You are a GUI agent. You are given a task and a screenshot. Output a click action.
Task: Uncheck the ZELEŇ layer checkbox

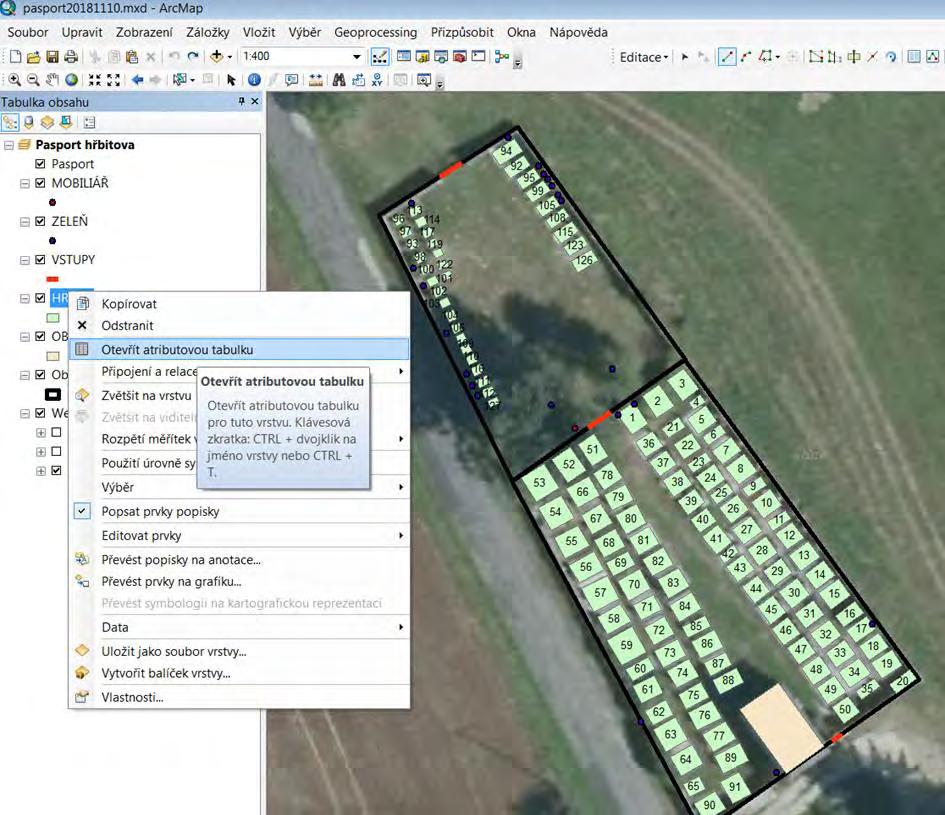pyautogui.click(x=40, y=221)
